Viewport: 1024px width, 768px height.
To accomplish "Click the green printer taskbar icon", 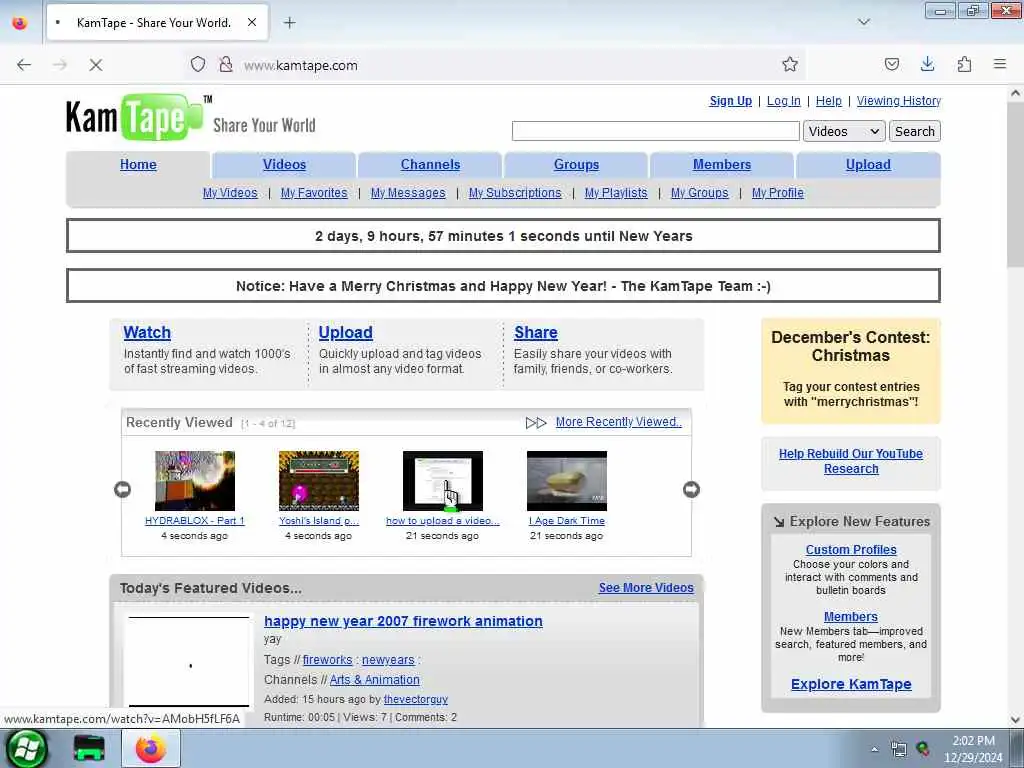I will [x=89, y=748].
